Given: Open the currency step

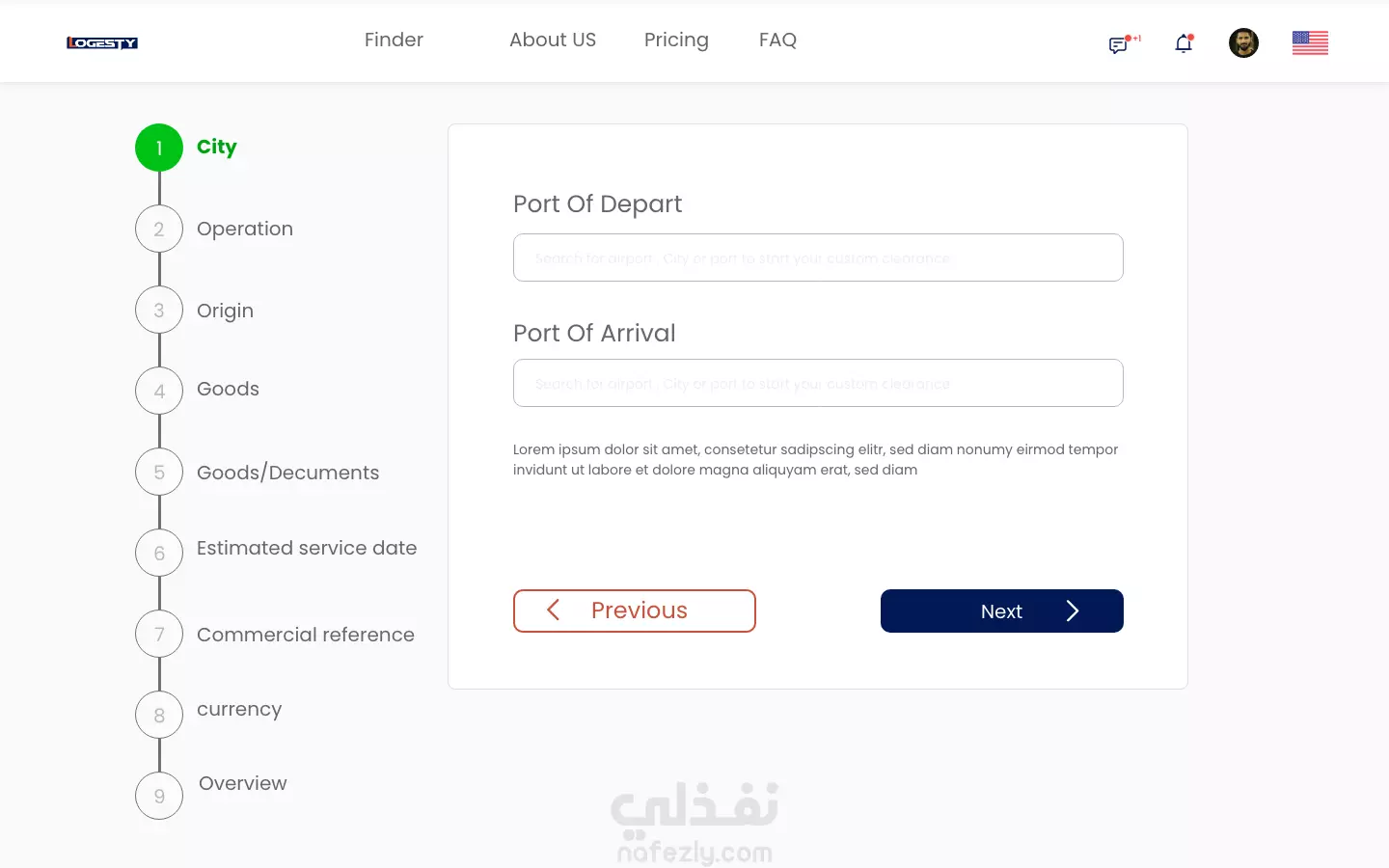Looking at the screenshot, I should click(x=239, y=709).
